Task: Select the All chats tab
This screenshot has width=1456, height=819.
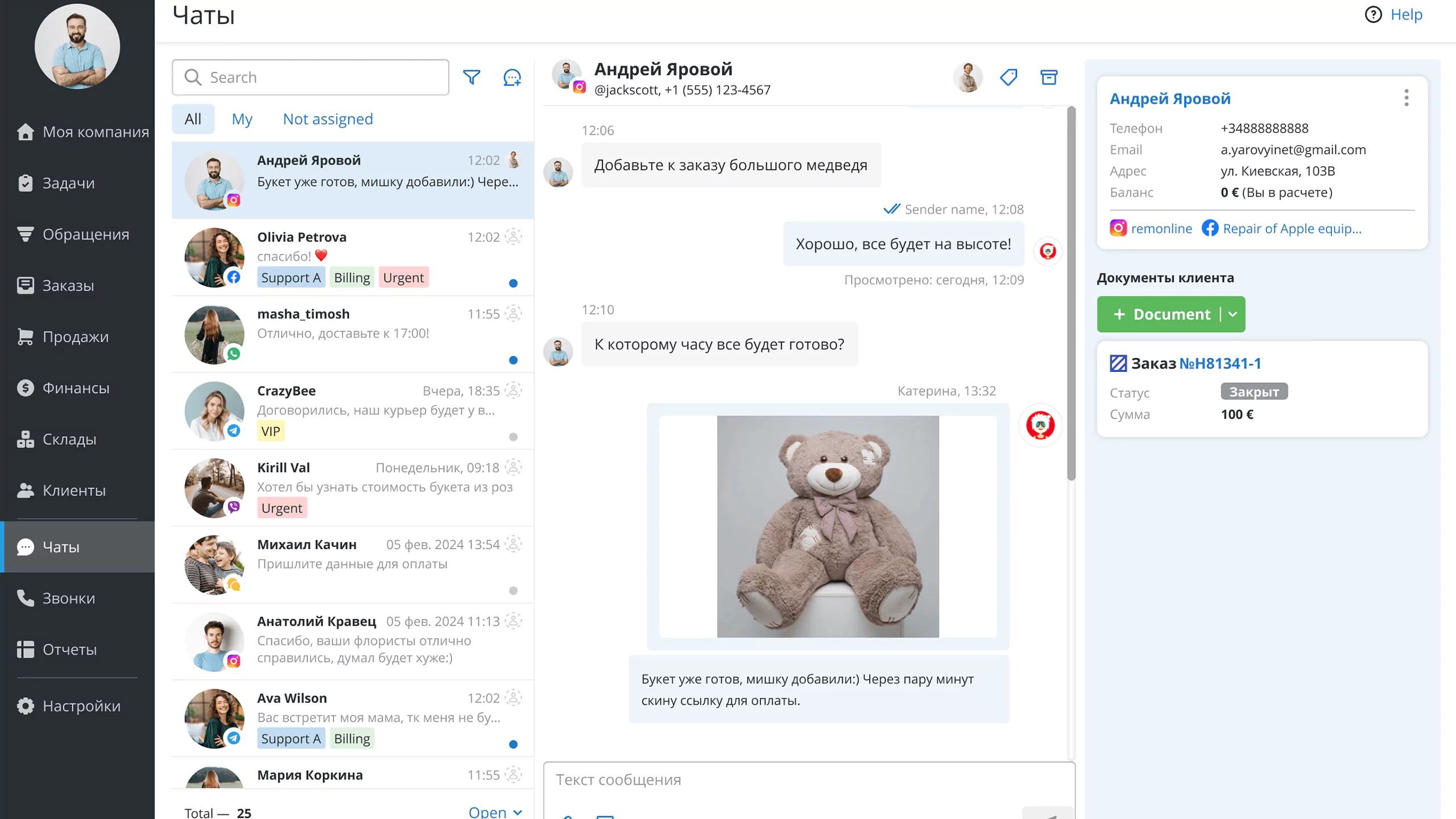Action: coord(193,119)
